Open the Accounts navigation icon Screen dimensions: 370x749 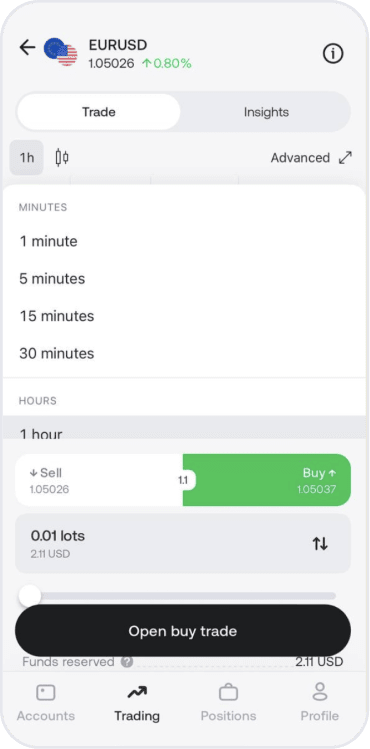pos(46,693)
